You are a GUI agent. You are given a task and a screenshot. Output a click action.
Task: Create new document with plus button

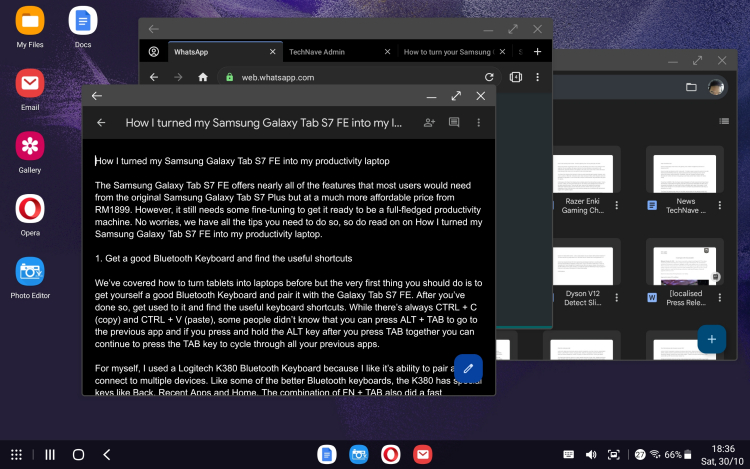tap(711, 339)
